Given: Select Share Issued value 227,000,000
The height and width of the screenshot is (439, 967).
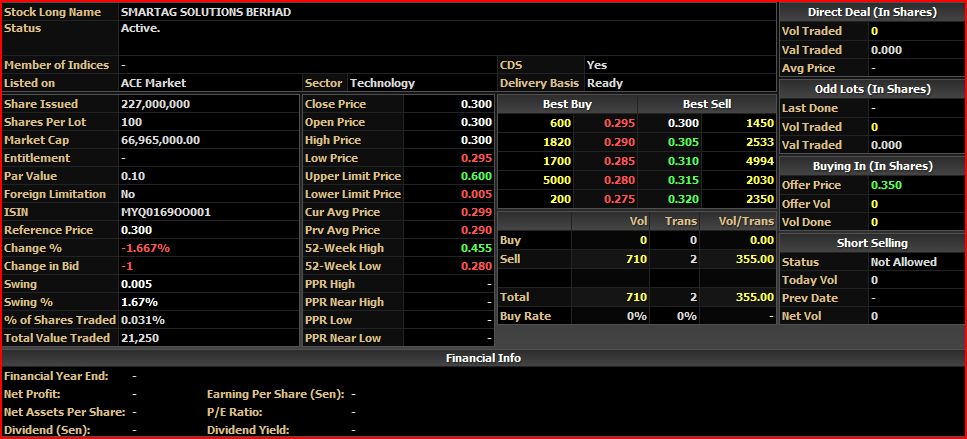Looking at the screenshot, I should pos(155,104).
